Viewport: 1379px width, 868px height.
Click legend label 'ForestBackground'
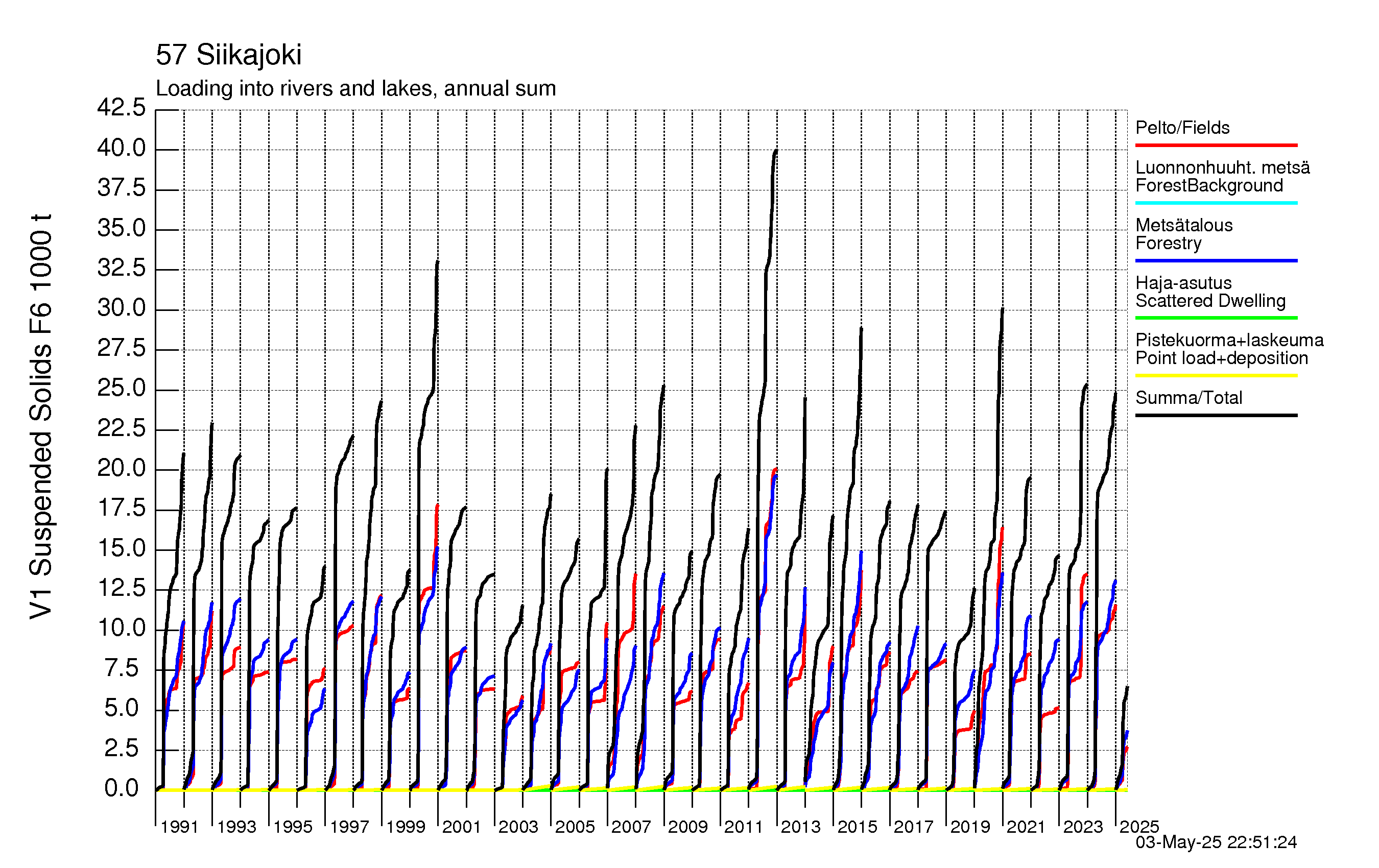point(1209,185)
